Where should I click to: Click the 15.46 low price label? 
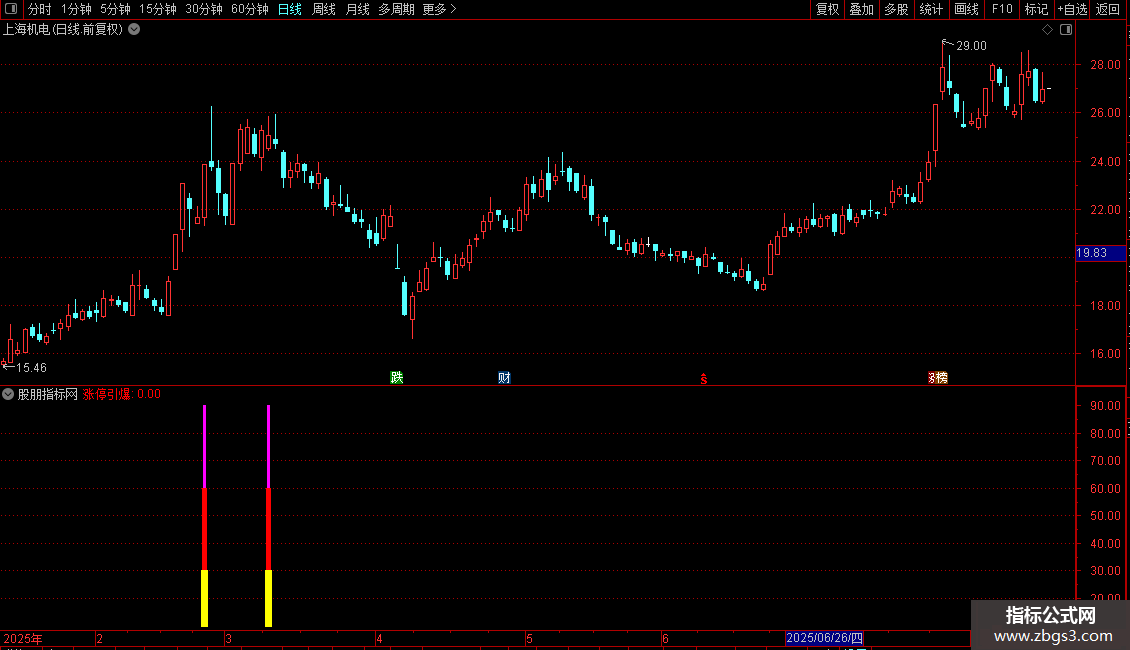pyautogui.click(x=31, y=368)
